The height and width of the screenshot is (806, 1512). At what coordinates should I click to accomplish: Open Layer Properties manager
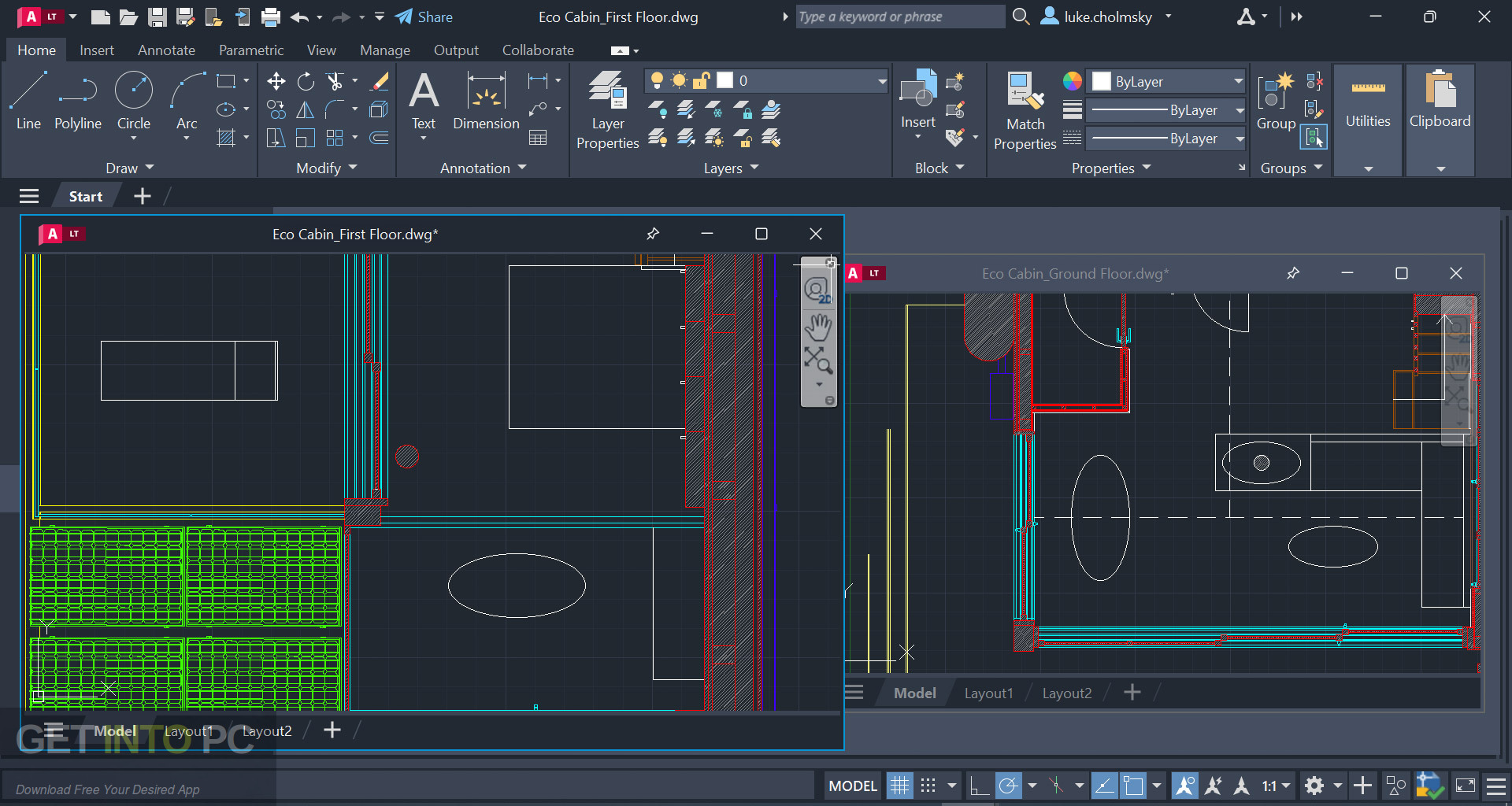[x=607, y=110]
